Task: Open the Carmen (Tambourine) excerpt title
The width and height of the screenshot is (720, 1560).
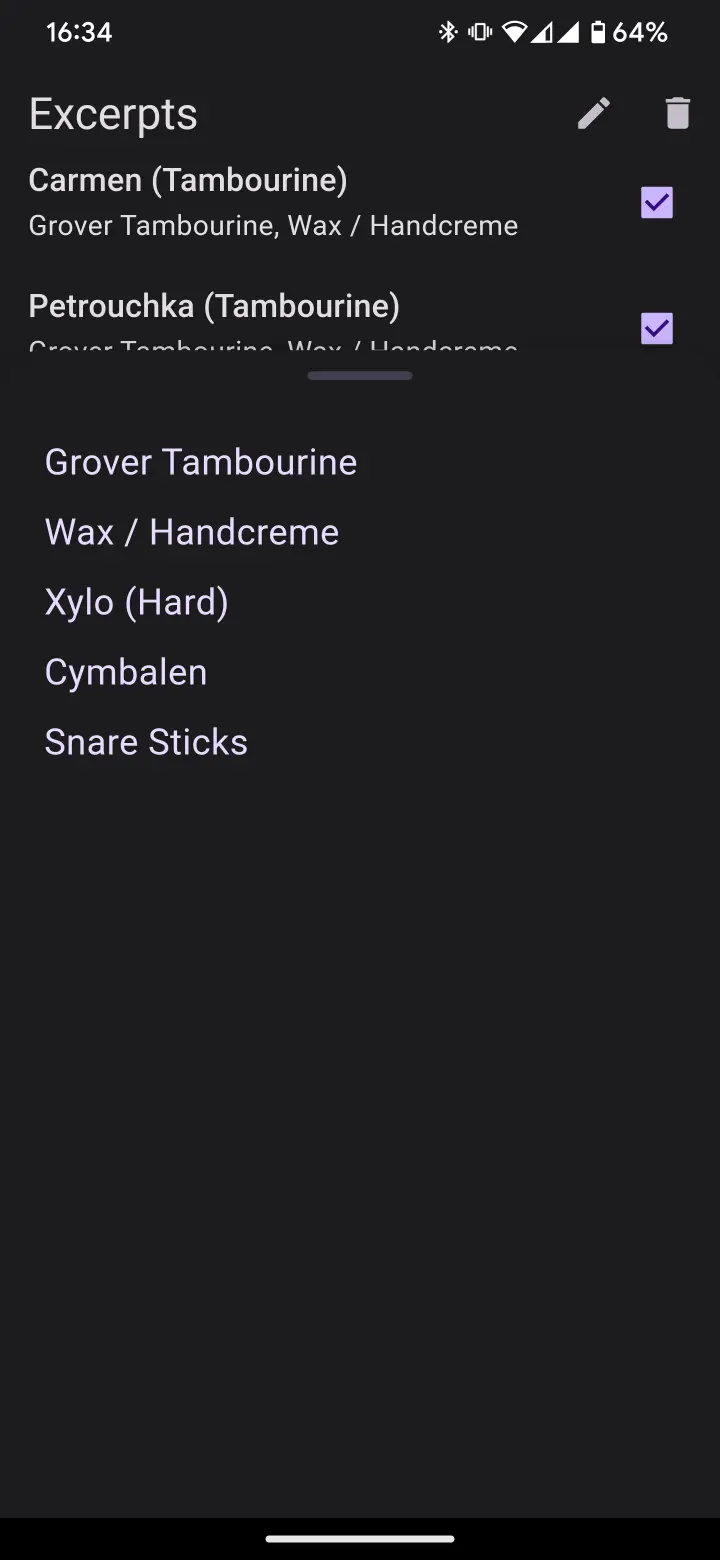Action: (188, 180)
